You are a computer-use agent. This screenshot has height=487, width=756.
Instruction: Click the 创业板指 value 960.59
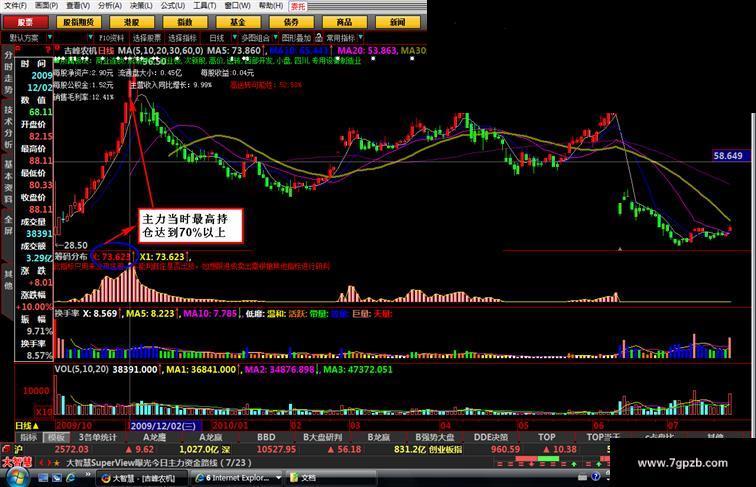(505, 449)
